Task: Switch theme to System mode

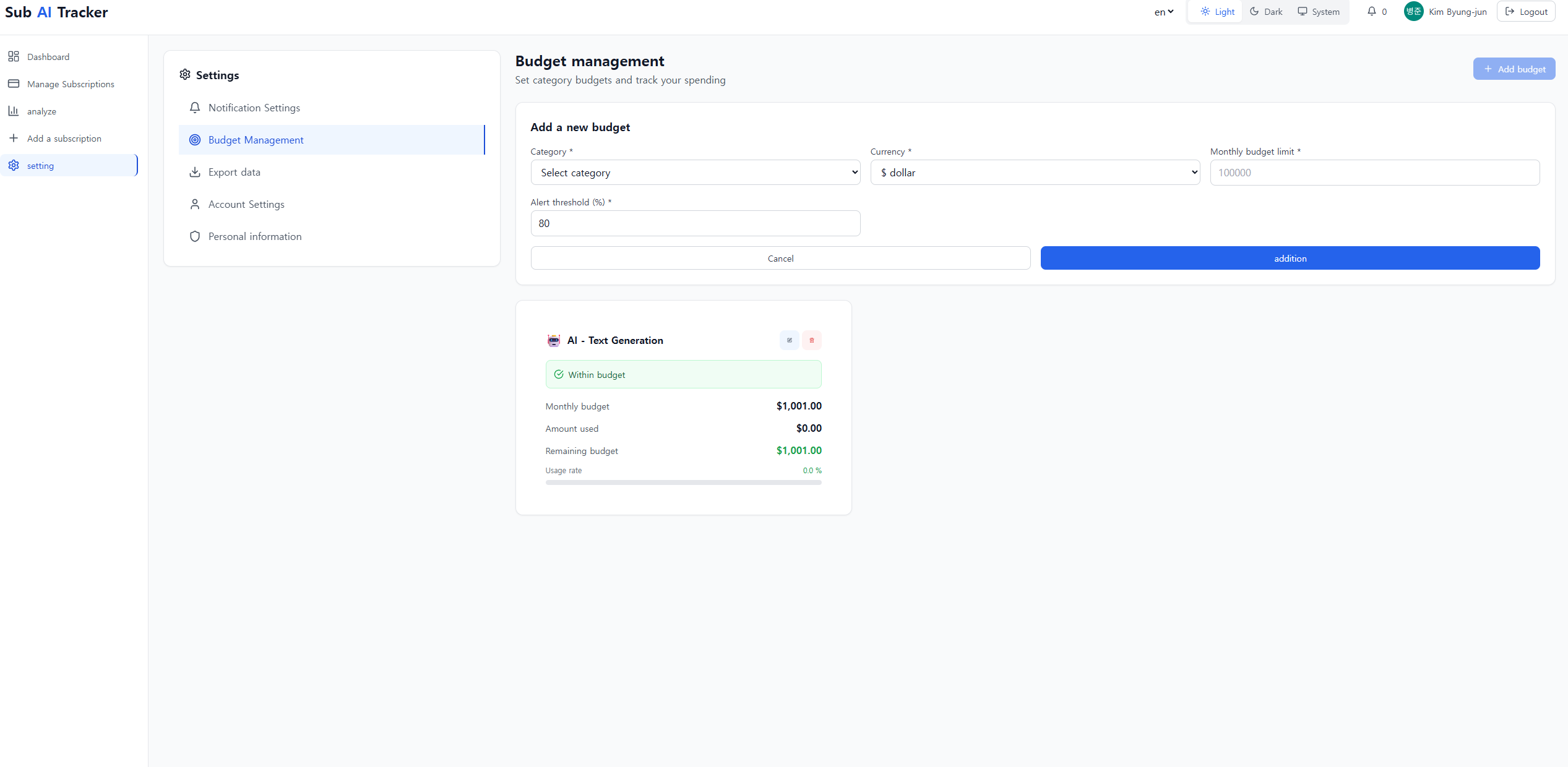Action: (1319, 12)
